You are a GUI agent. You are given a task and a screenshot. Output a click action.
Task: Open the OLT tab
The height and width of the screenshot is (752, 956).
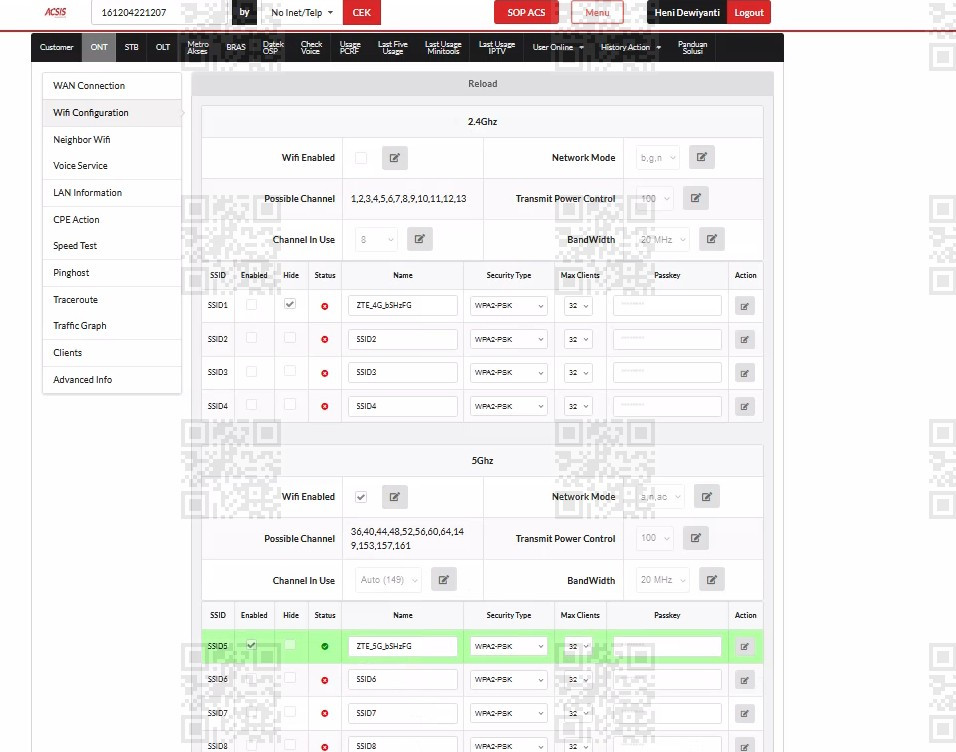click(163, 48)
